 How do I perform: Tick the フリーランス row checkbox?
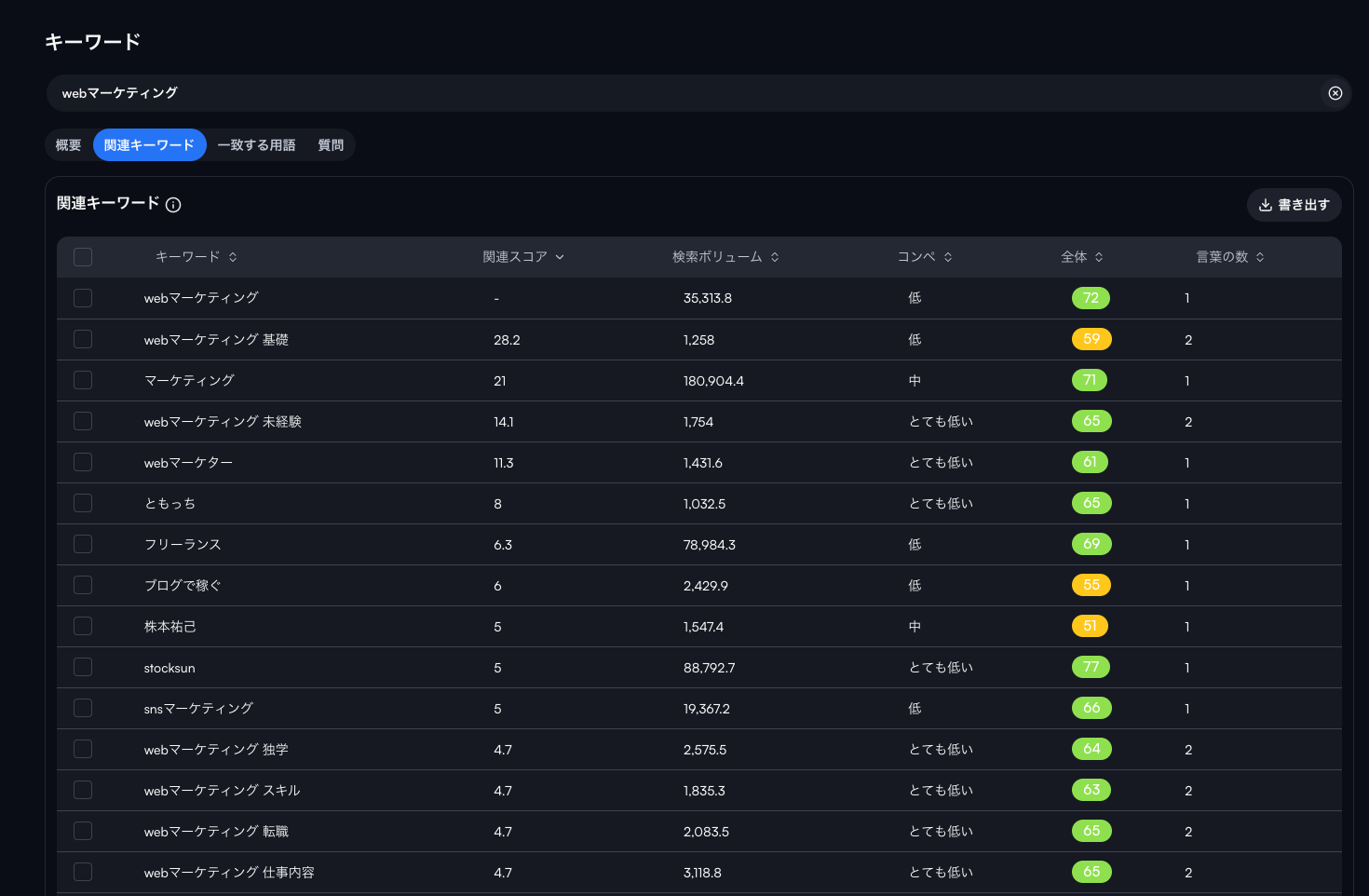[83, 544]
